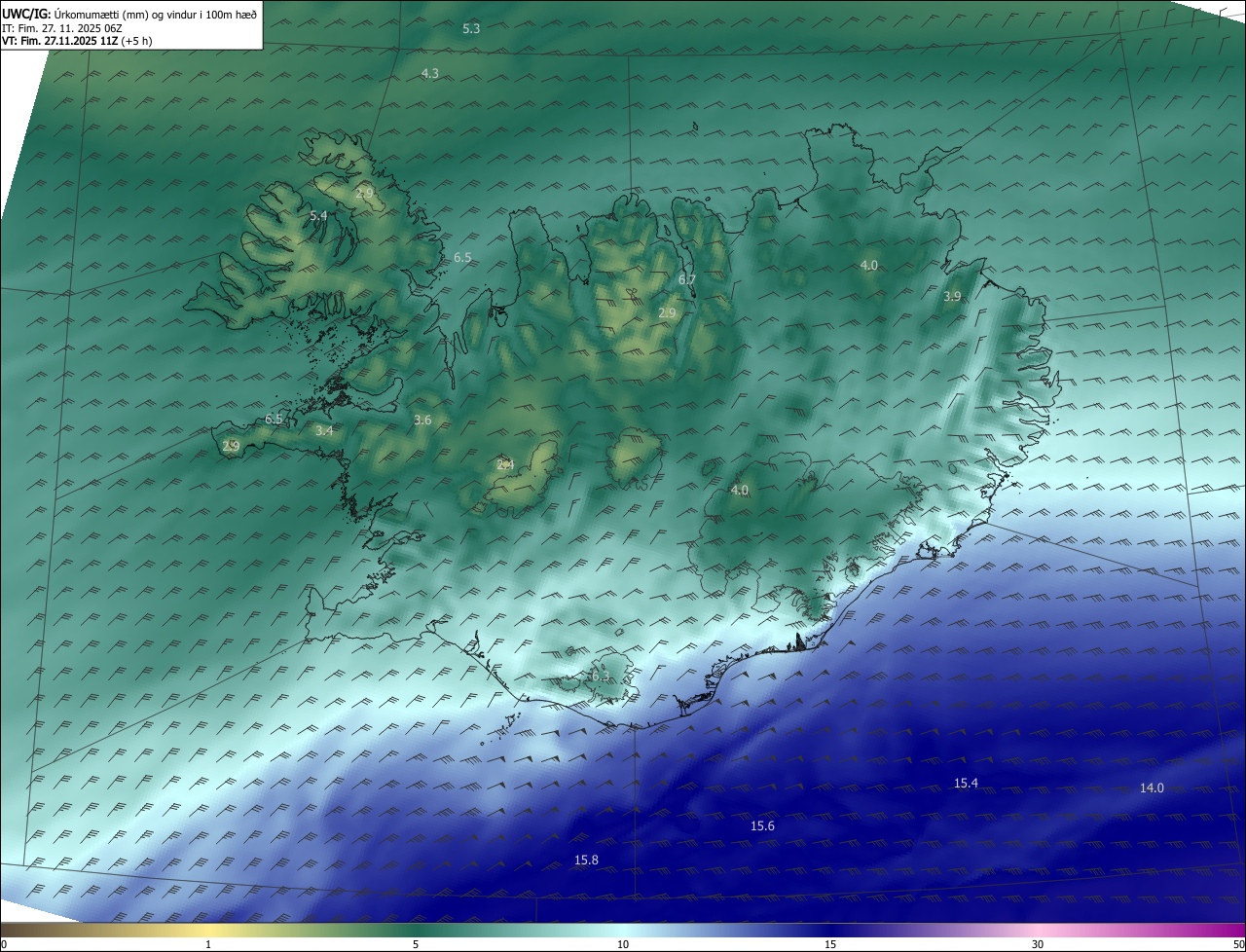Click the 4.3 precipitable water value
The width and height of the screenshot is (1246, 952).
click(x=430, y=74)
